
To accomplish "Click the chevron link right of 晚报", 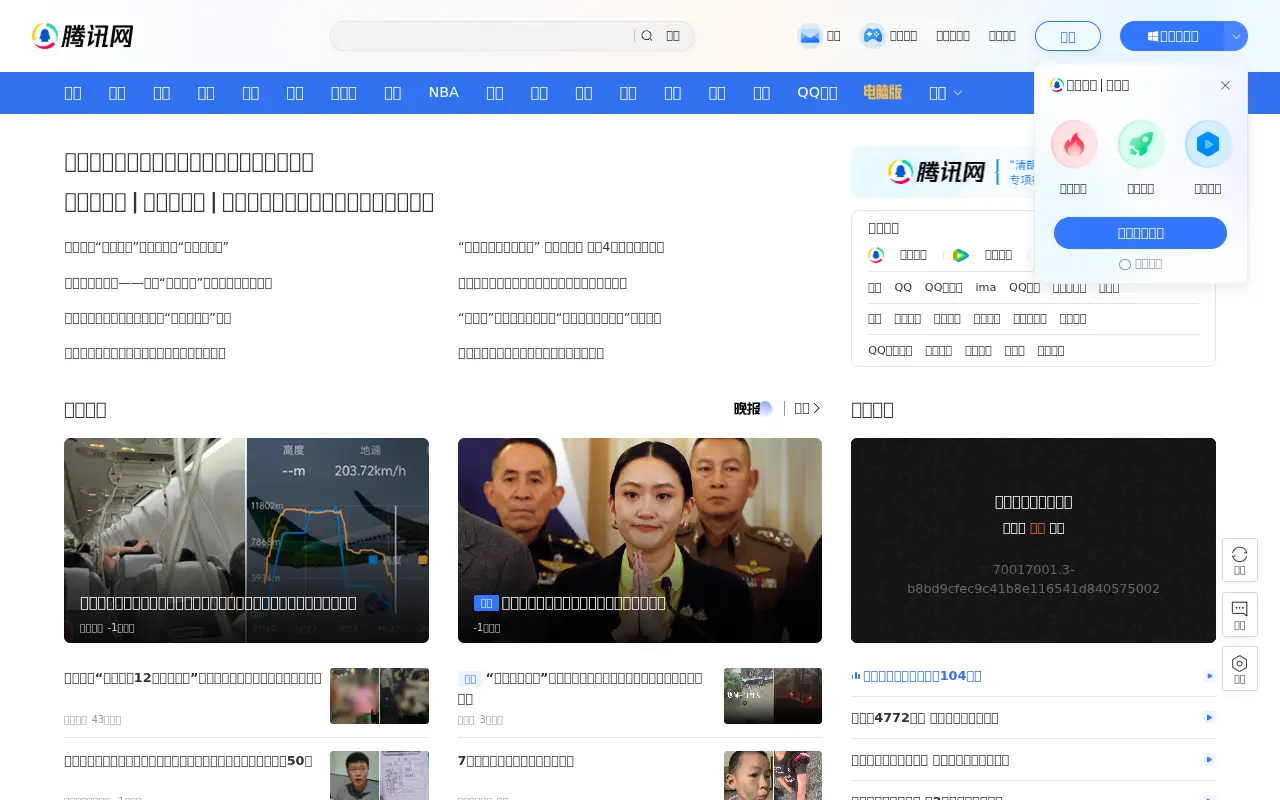I will point(808,408).
